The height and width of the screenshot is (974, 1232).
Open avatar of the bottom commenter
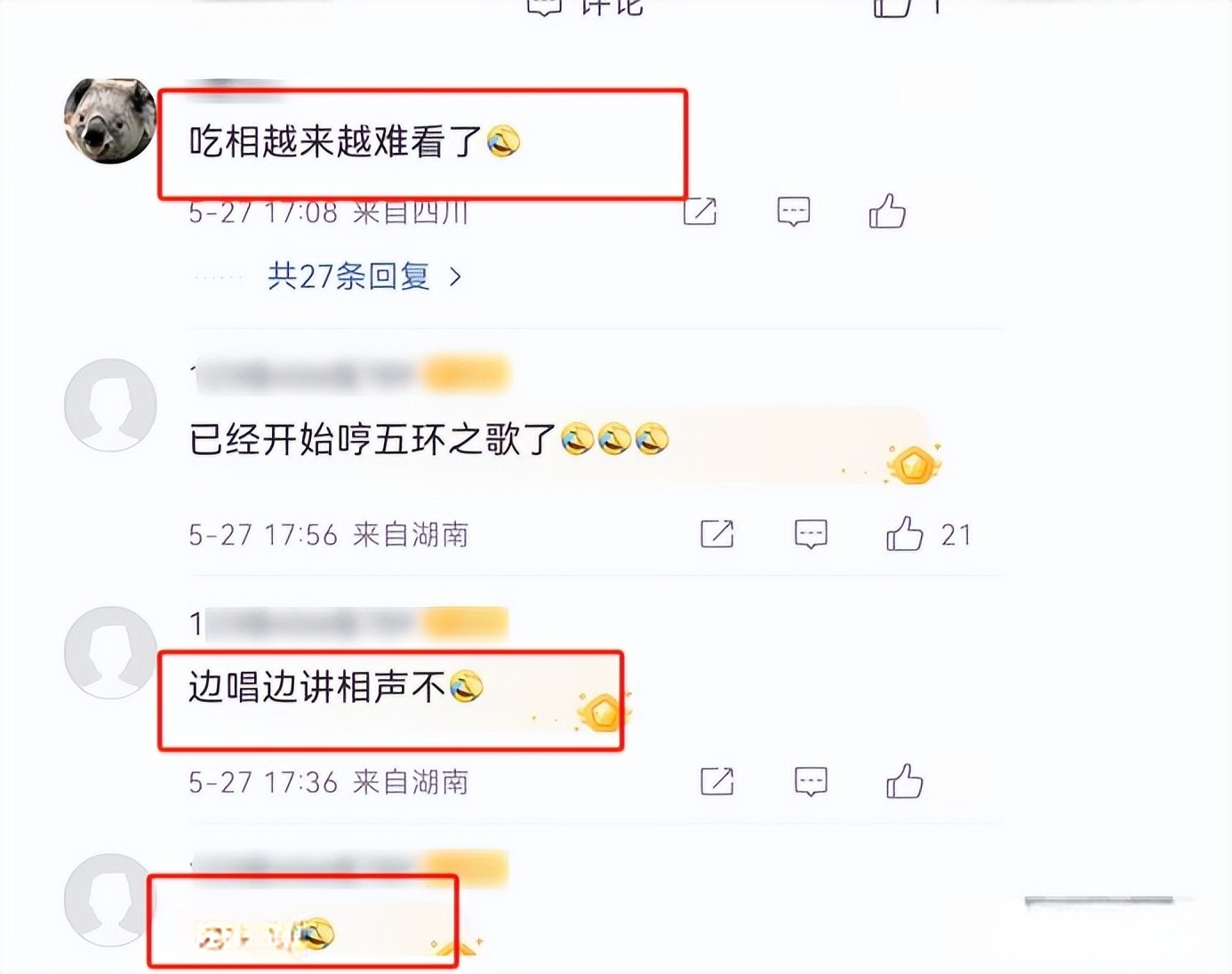click(x=108, y=899)
